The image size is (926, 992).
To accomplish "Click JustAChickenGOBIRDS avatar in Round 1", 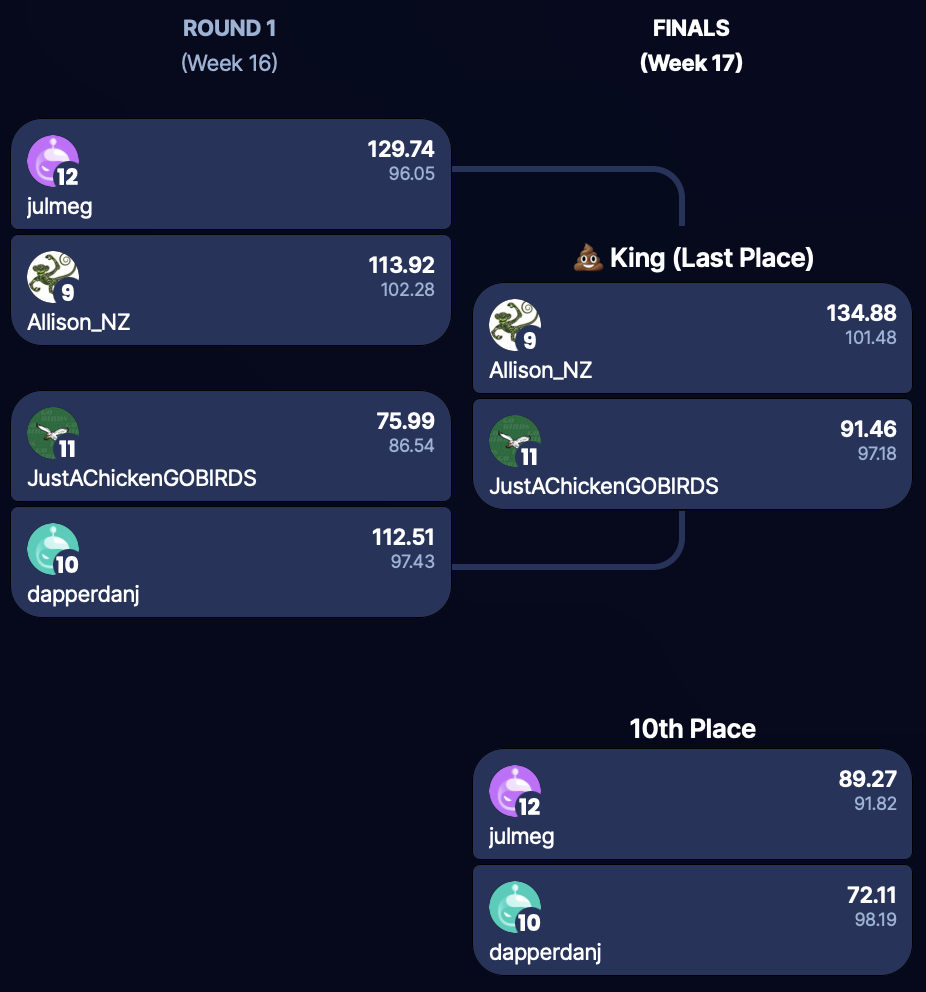I will [x=52, y=433].
